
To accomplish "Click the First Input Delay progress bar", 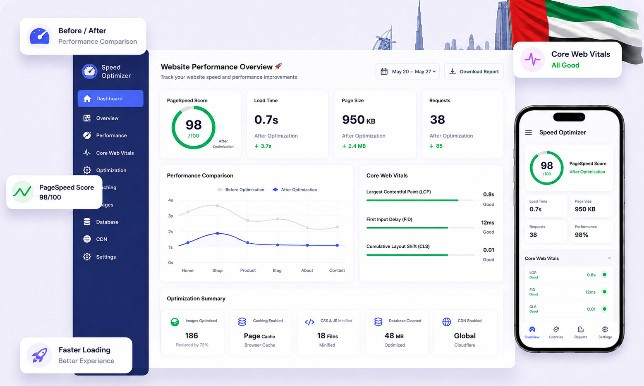I will point(420,227).
